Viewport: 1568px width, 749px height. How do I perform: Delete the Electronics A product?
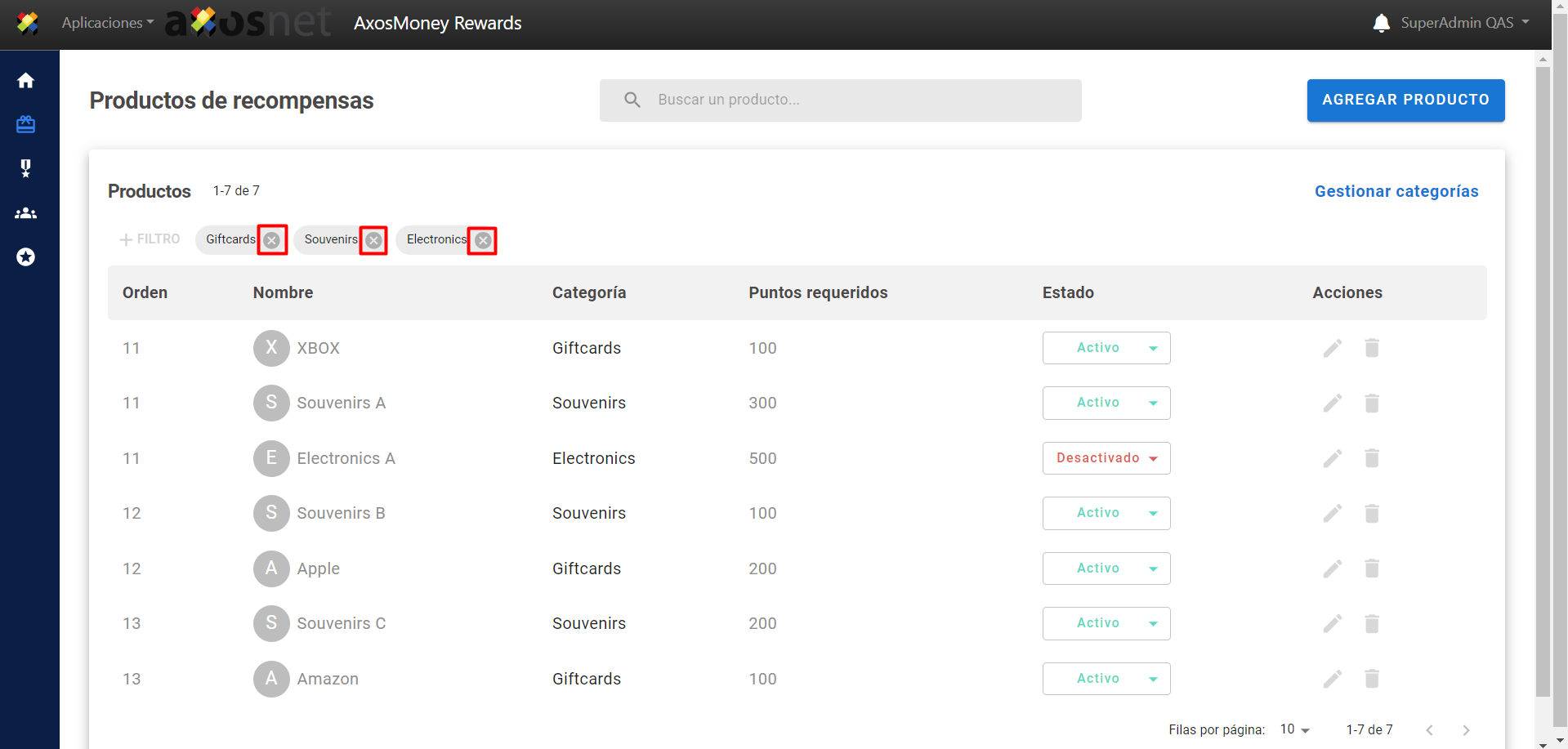point(1371,458)
